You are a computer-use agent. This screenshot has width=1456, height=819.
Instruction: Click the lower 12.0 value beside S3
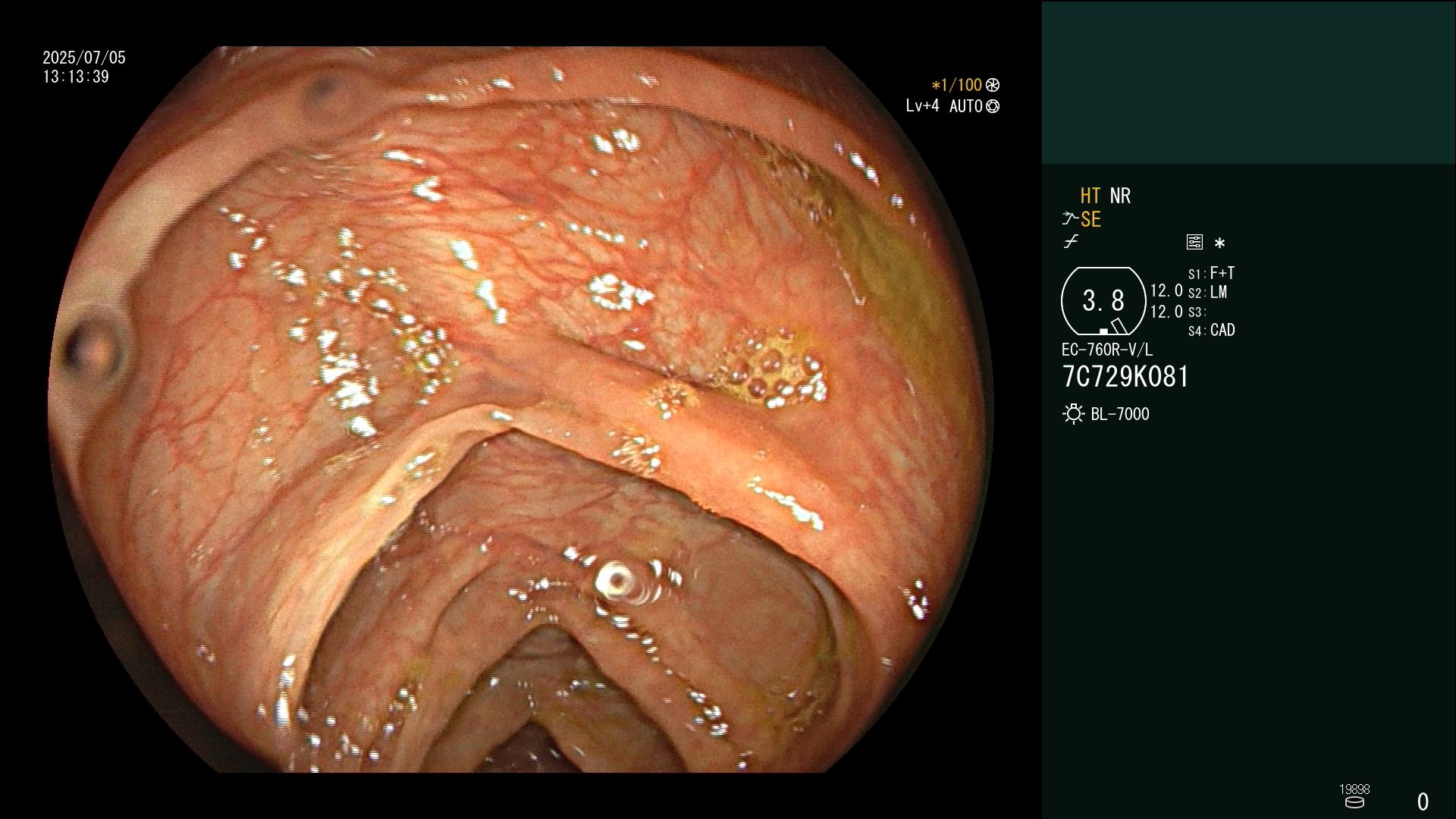click(x=1166, y=312)
